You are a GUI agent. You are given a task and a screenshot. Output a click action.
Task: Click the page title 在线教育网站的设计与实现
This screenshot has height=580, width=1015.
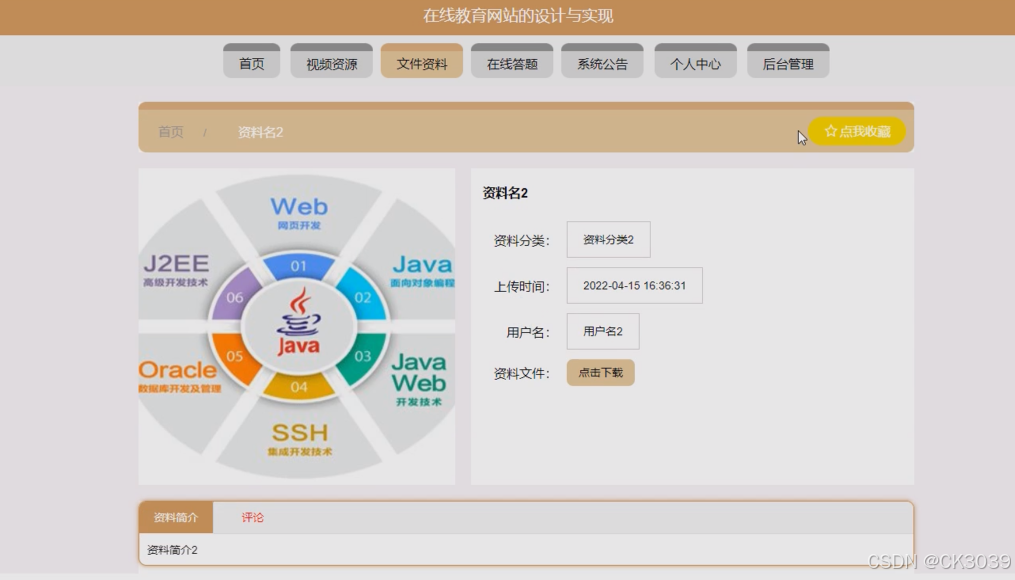pyautogui.click(x=518, y=16)
